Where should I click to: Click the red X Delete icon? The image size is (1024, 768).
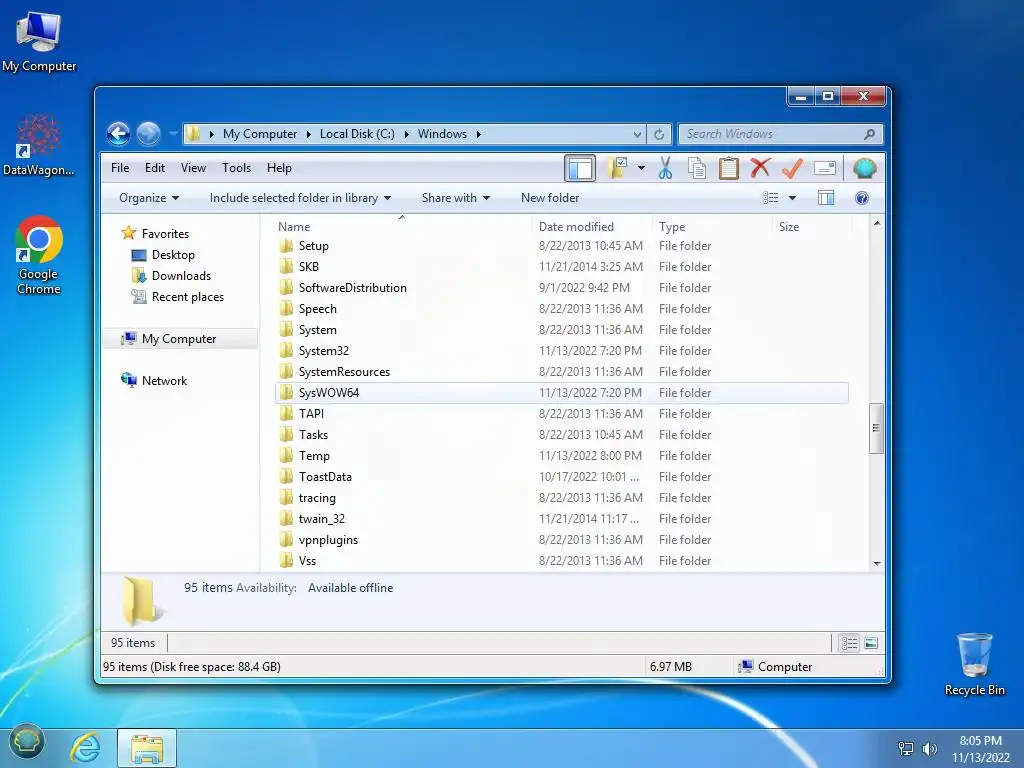pos(760,168)
